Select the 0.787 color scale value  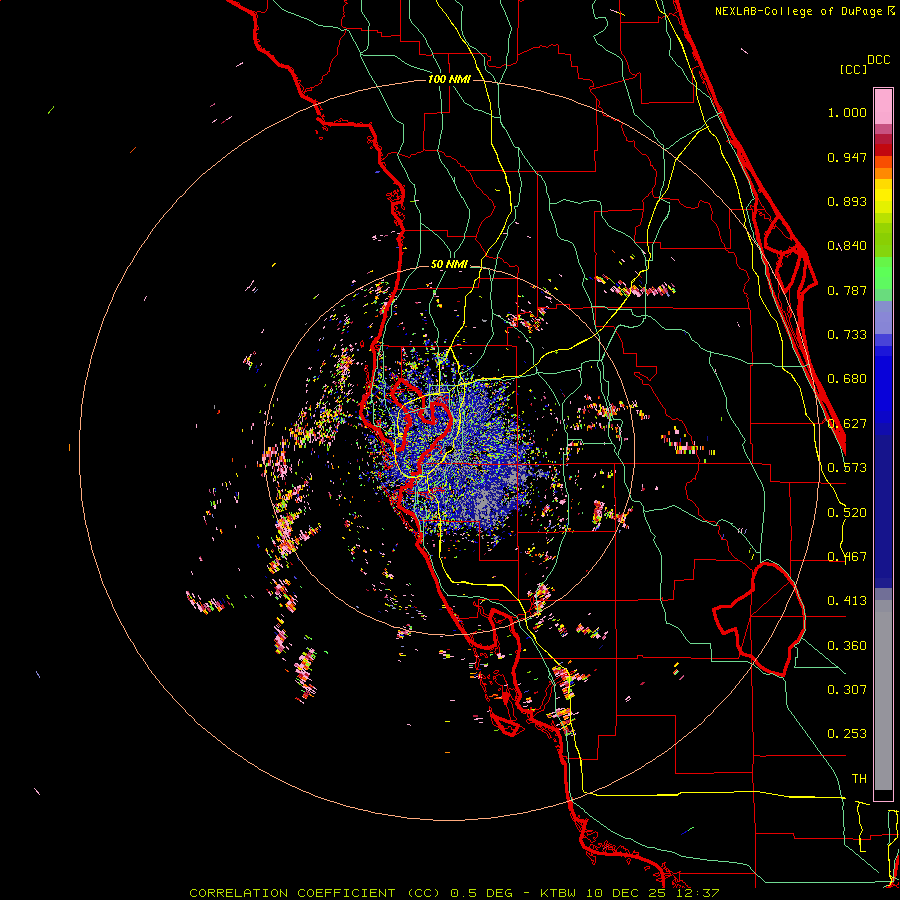[x=847, y=290]
